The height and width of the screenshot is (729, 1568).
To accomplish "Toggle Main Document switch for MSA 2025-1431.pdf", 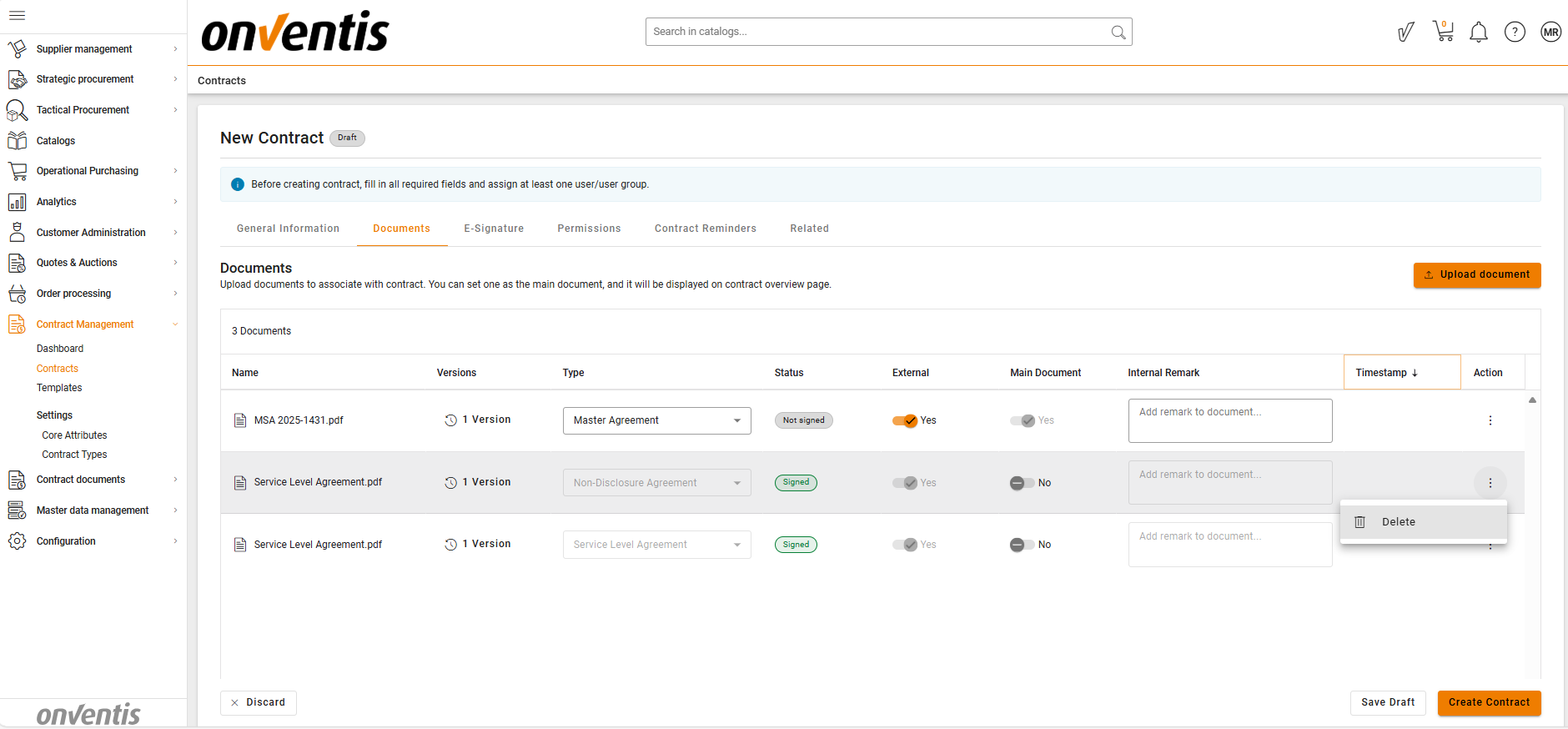I will pos(1023,420).
